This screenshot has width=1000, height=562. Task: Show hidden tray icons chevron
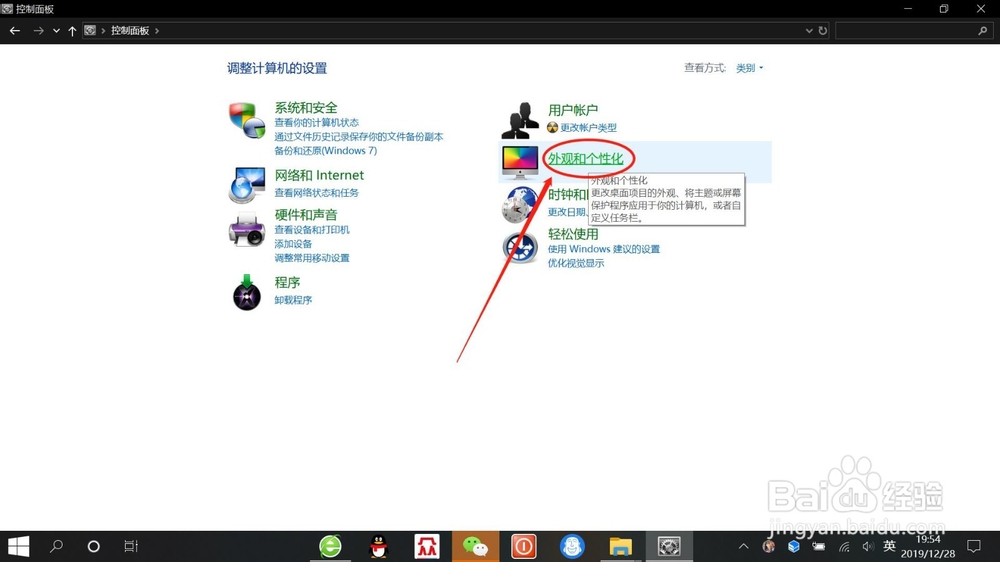744,546
